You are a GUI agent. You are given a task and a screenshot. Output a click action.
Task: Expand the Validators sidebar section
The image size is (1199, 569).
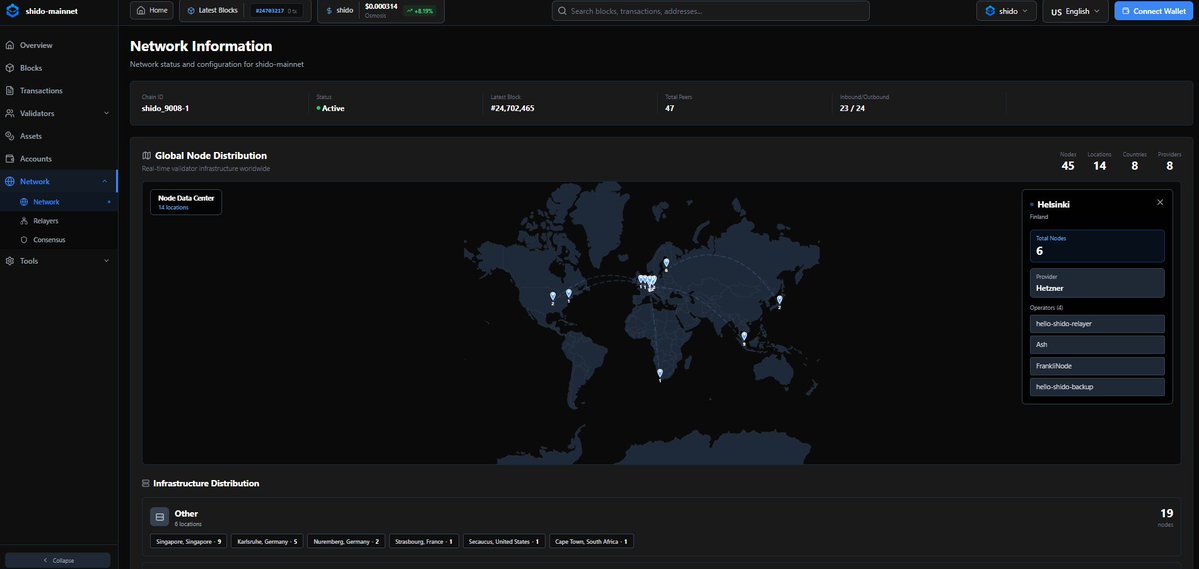[59, 113]
